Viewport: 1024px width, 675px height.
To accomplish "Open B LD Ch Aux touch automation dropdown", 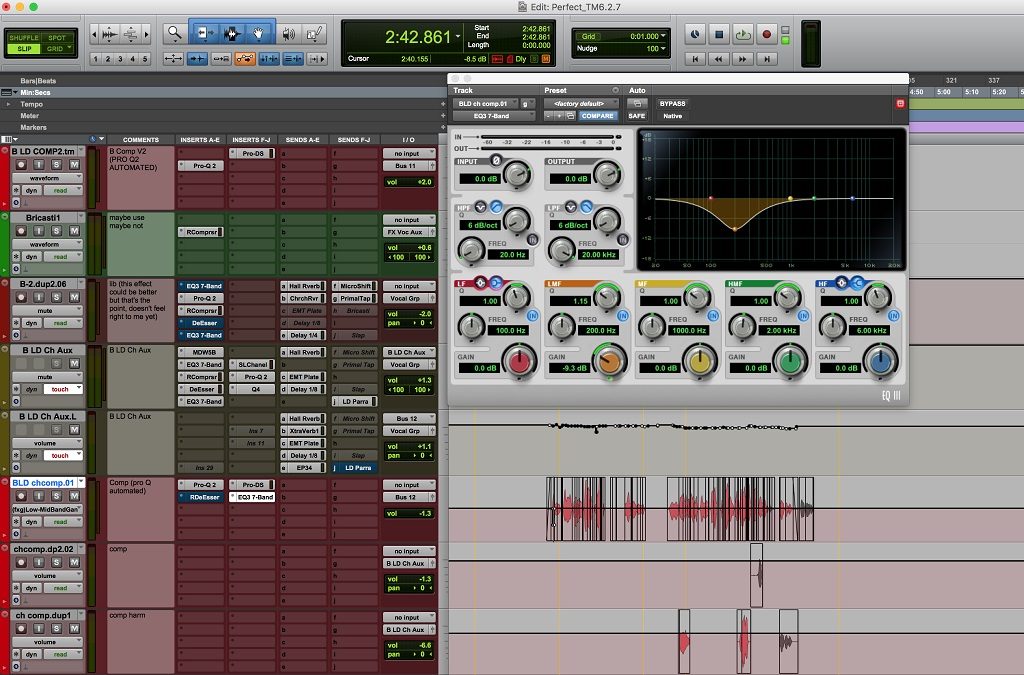I will point(63,389).
